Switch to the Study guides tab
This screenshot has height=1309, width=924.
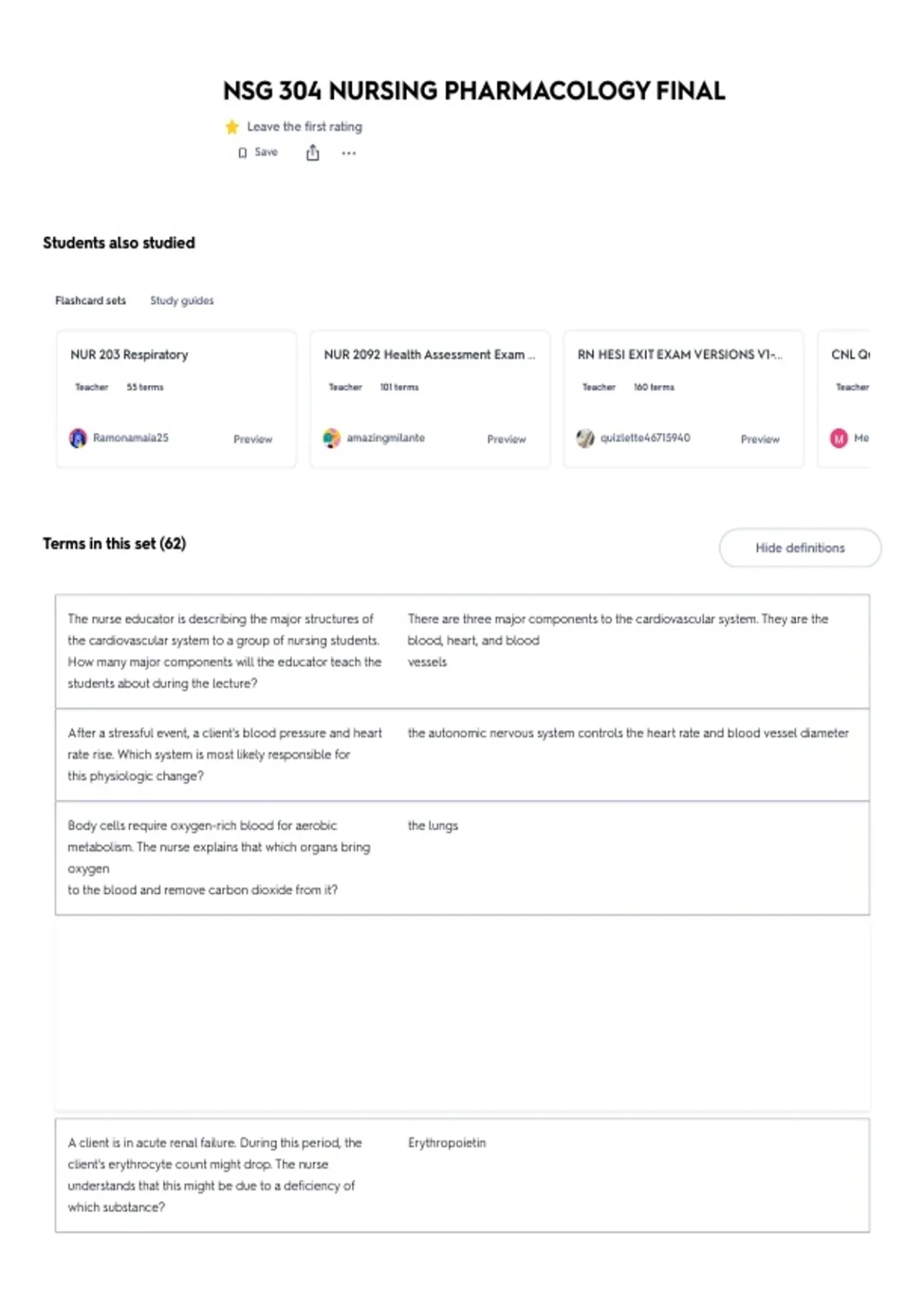point(182,300)
